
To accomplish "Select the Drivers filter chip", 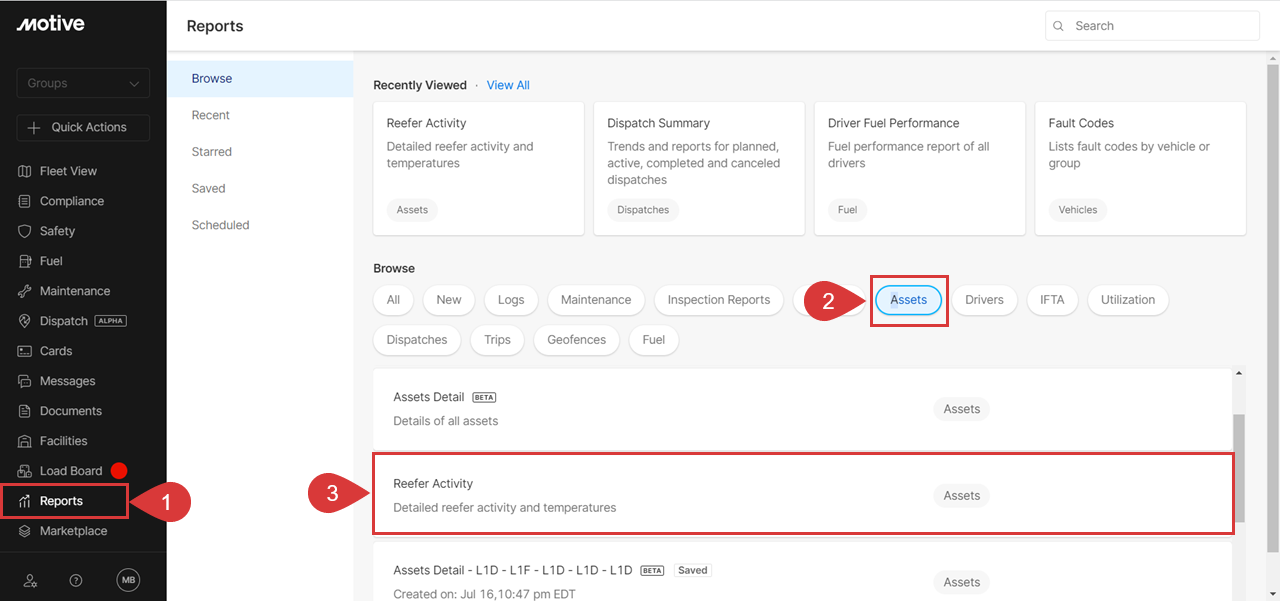I will point(984,300).
